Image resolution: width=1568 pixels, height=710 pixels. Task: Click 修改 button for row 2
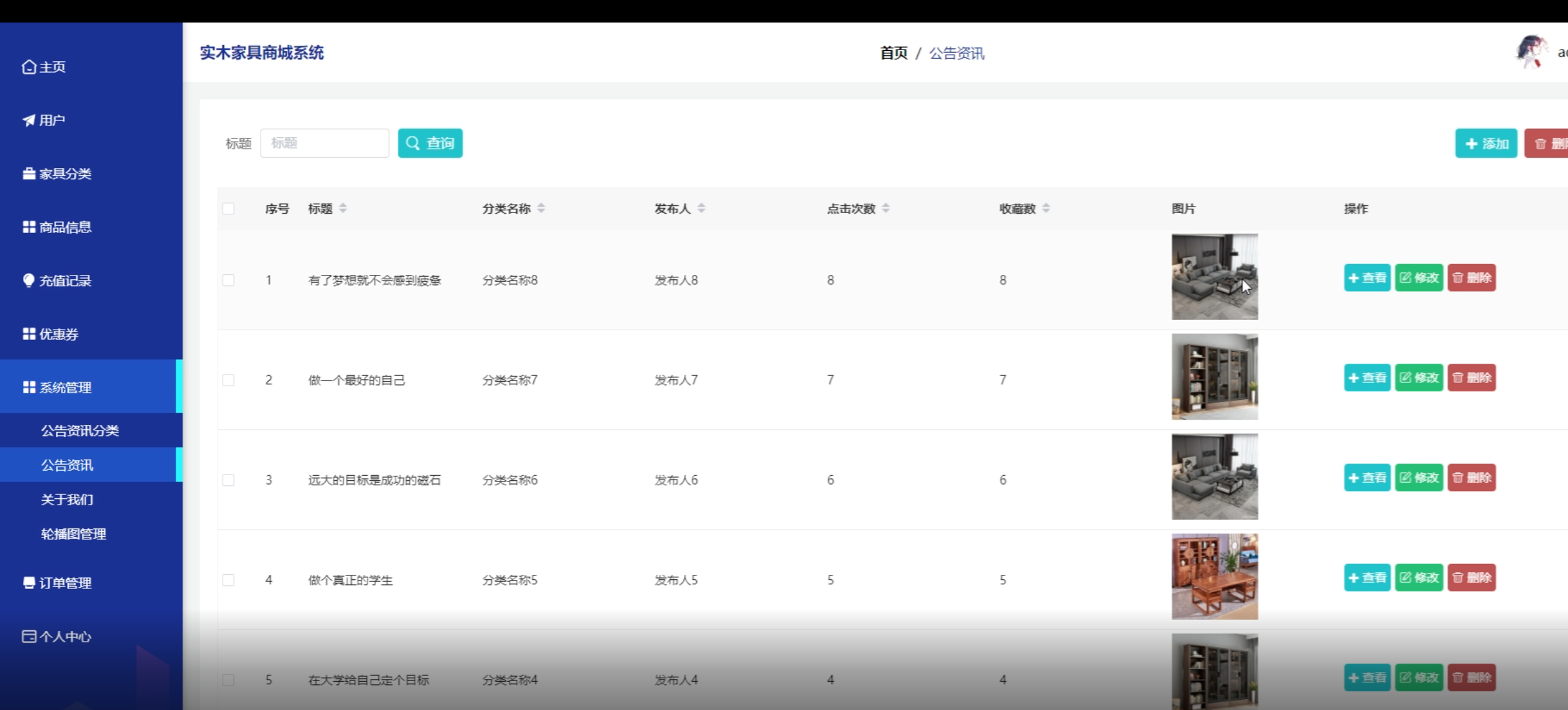(1419, 378)
